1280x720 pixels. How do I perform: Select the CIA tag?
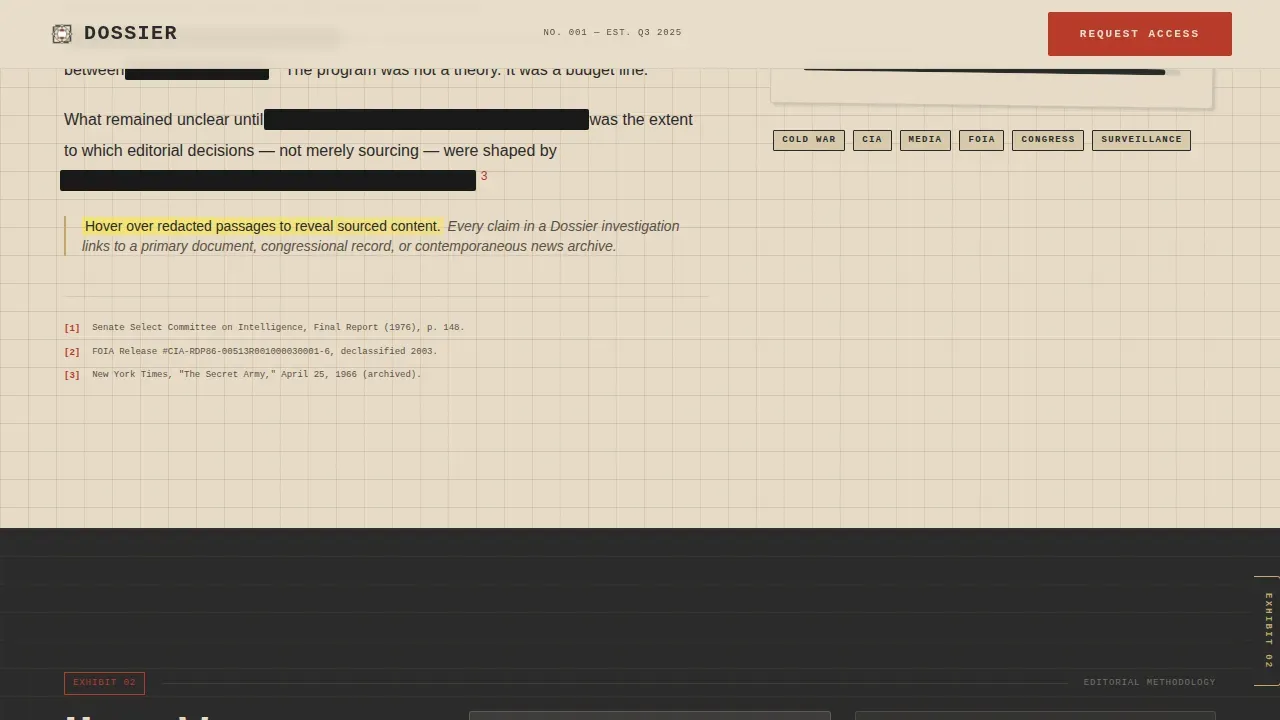point(872,140)
